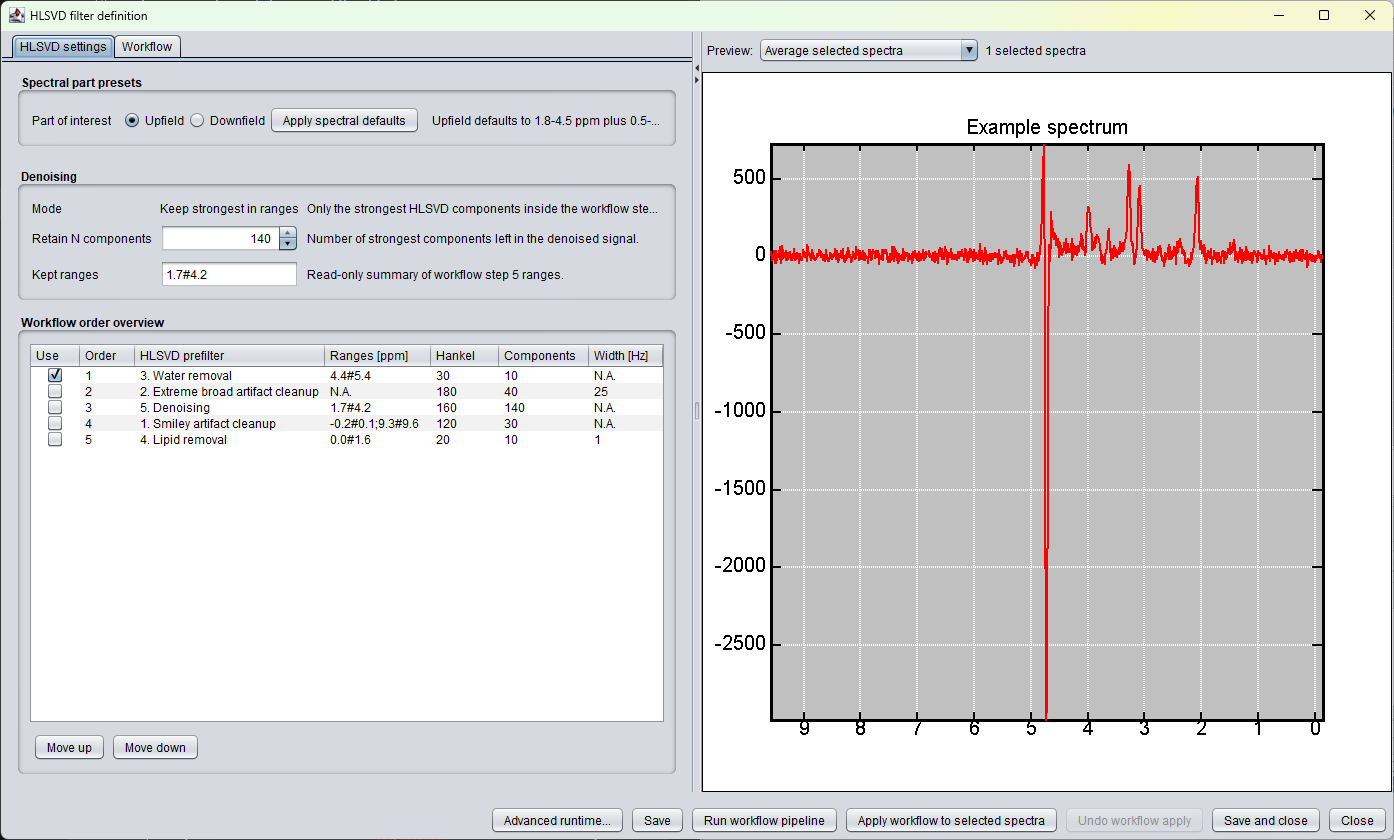The image size is (1394, 840).
Task: Select the Downfield radio button
Action: (197, 120)
